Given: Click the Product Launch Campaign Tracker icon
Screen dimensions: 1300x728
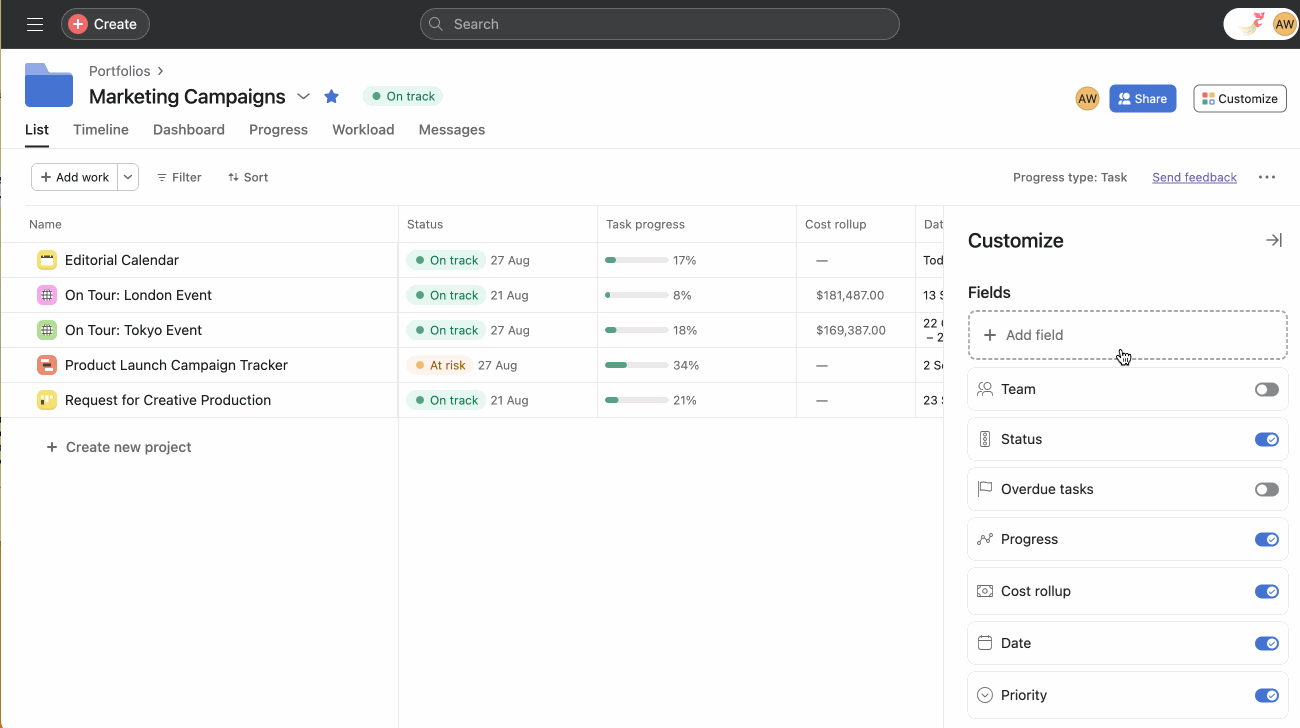Looking at the screenshot, I should click(x=47, y=365).
